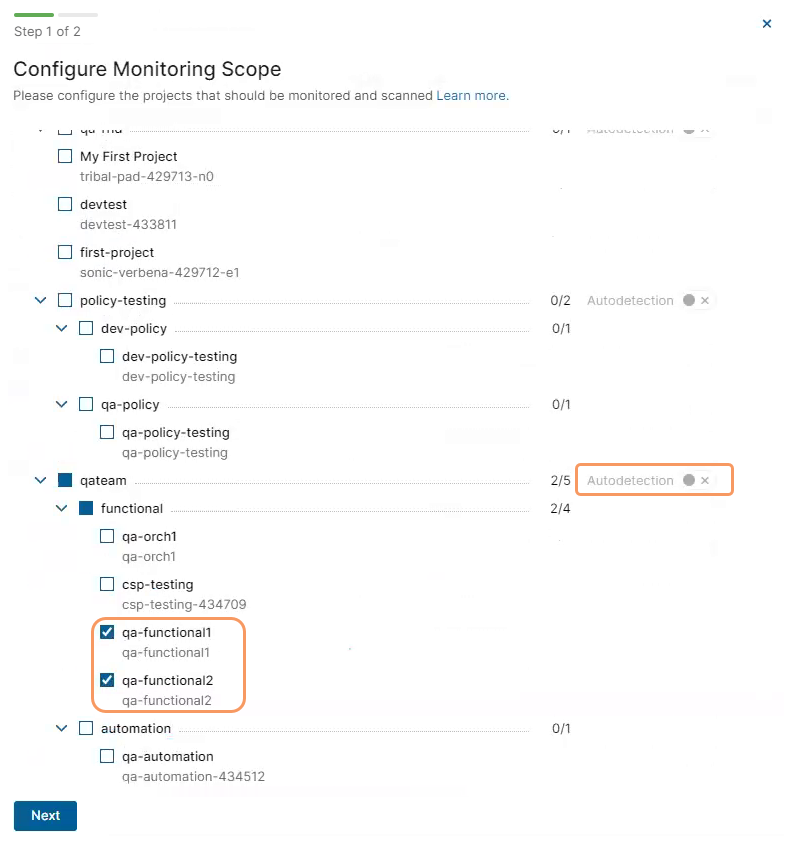Select the qa-automation project checkbox
Screen dimensions: 789x841
[x=107, y=756]
